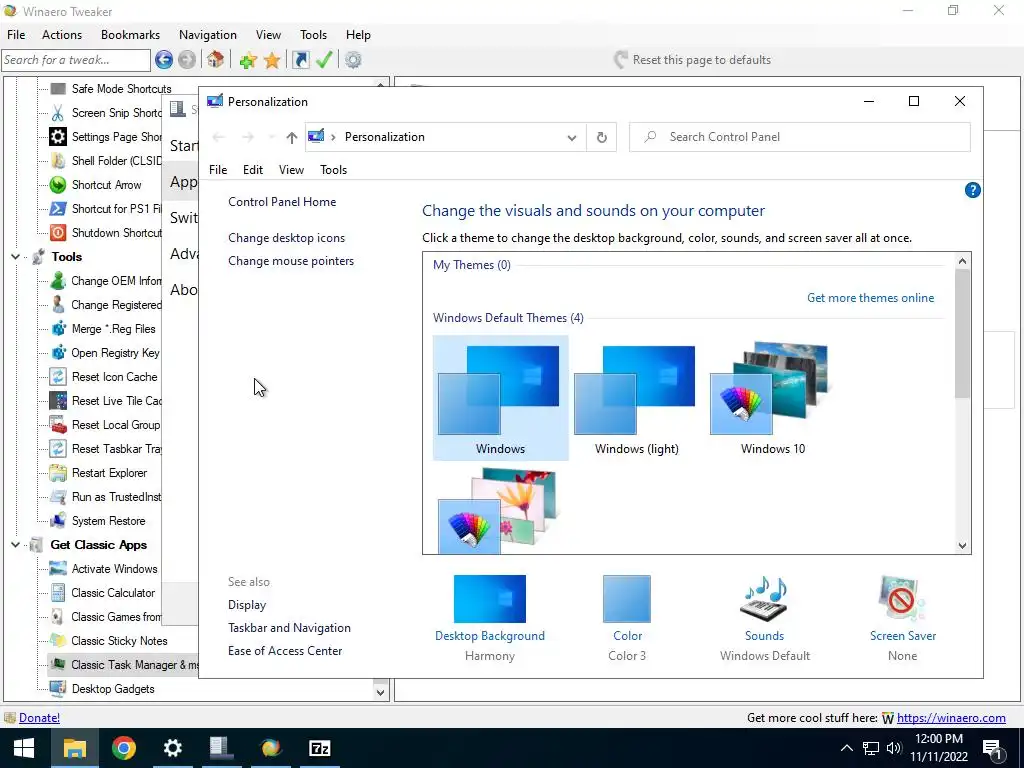Click themes list scroll-down arrow
Screen dimensions: 1024x768
(x=962, y=545)
